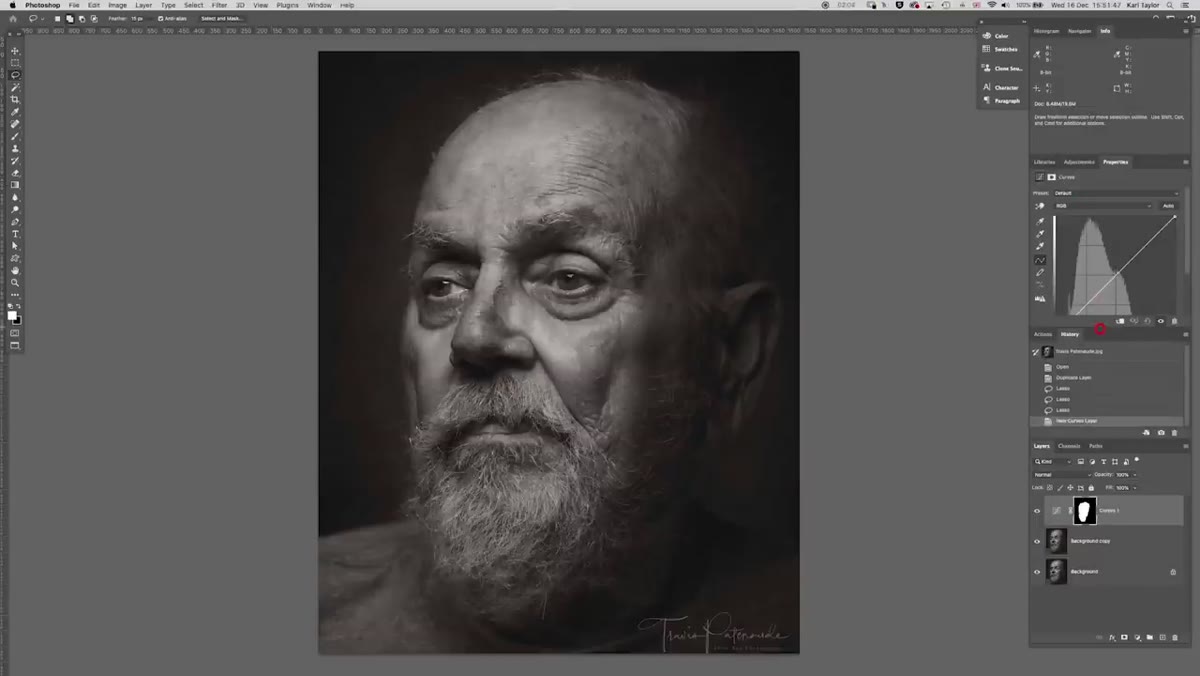
Task: Select the Pen tool
Action: [x=15, y=222]
